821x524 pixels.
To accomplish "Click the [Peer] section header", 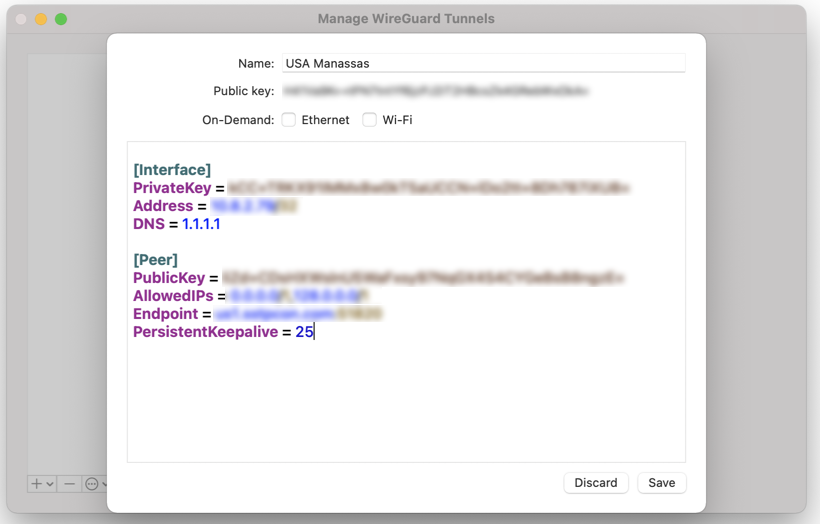I will click(156, 260).
